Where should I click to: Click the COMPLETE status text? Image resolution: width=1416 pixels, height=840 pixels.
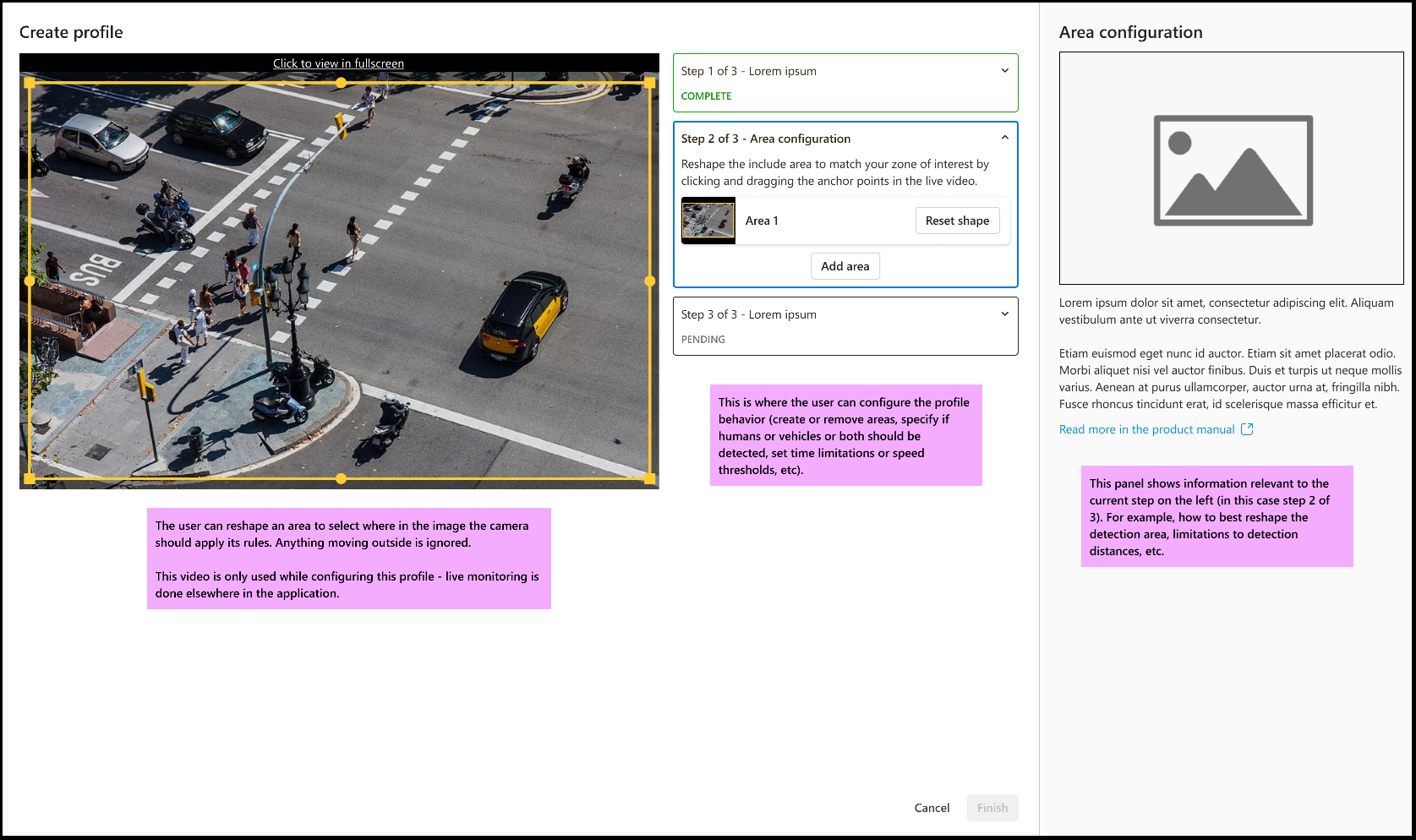click(x=706, y=96)
